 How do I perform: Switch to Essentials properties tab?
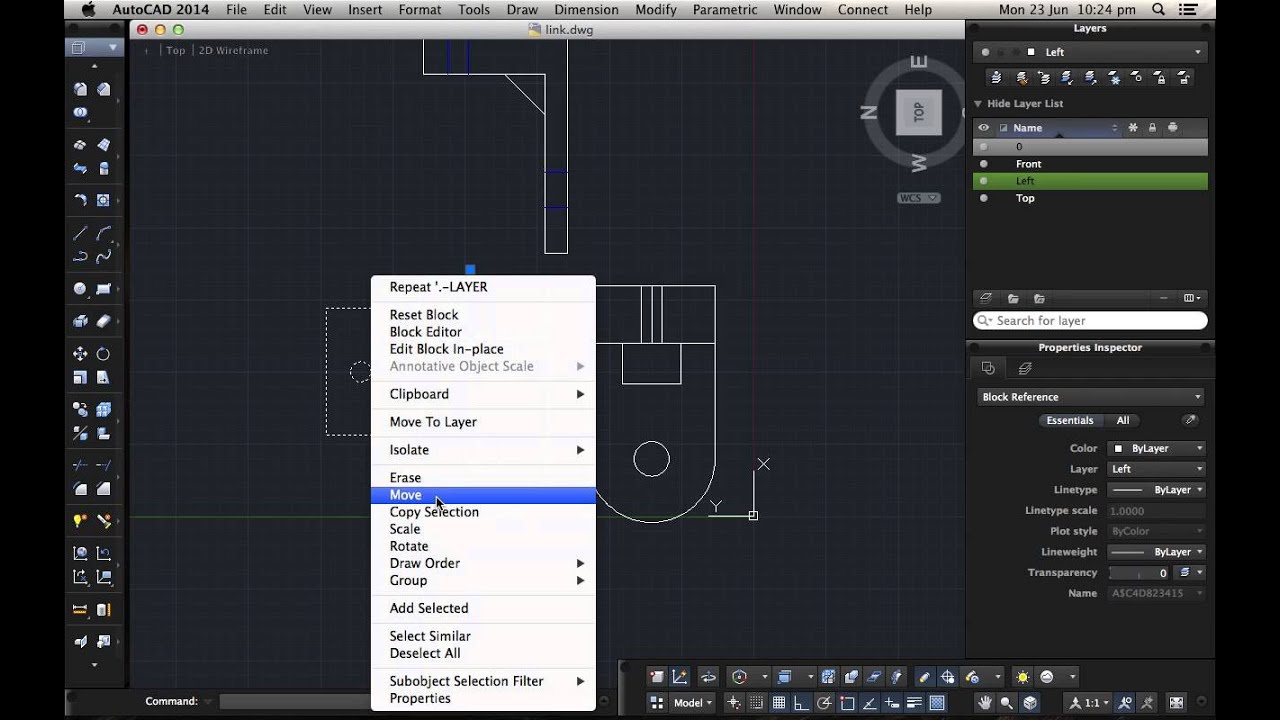pyautogui.click(x=1069, y=421)
